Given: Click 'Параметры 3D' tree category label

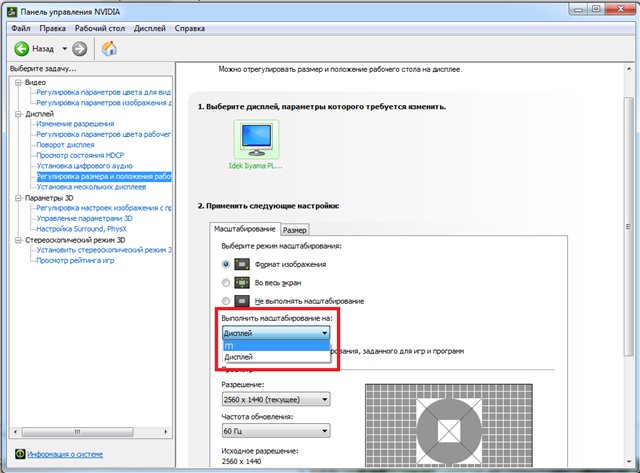Looking at the screenshot, I should (x=49, y=198).
